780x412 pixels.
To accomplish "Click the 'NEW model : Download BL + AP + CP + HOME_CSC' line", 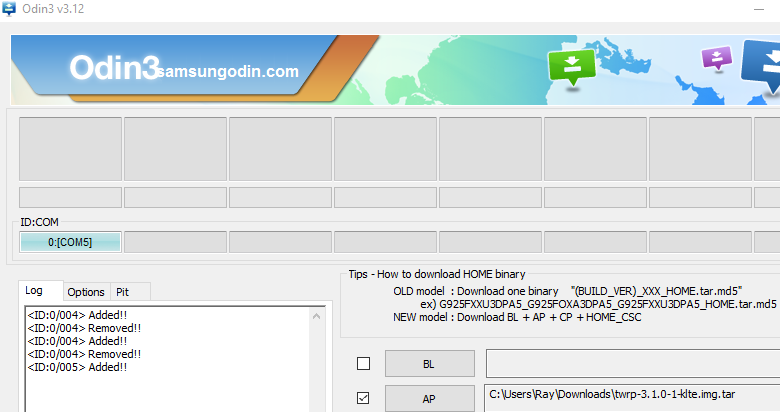I will point(517,317).
